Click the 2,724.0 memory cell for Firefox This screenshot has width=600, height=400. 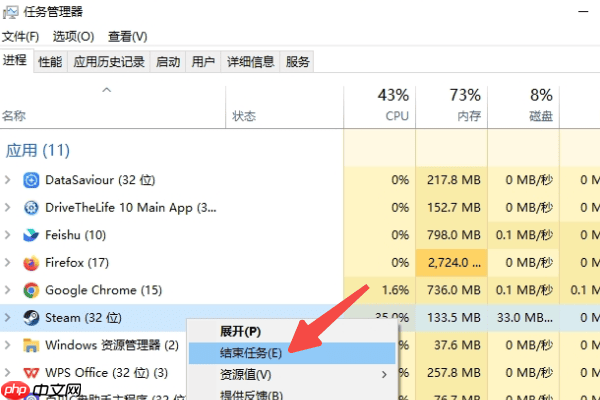(452, 263)
